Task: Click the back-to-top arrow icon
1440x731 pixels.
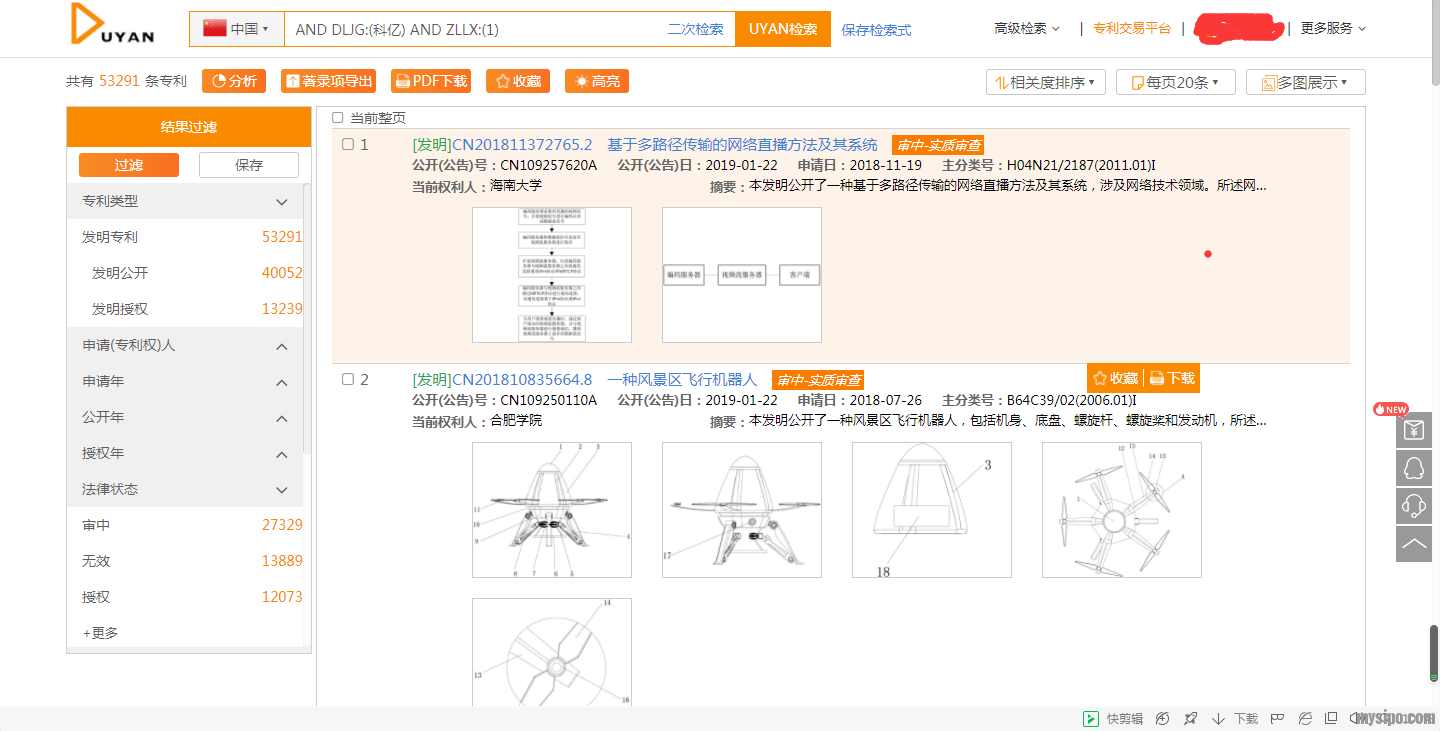Action: pos(1414,544)
